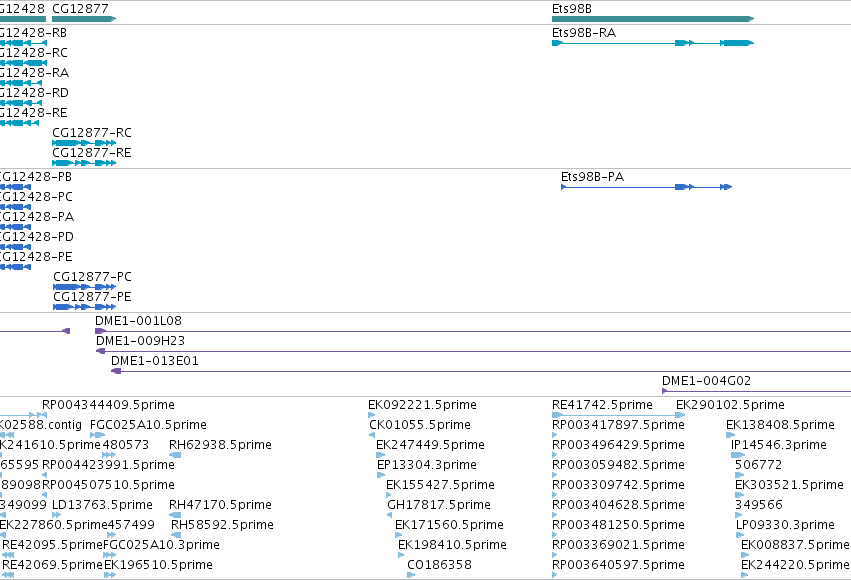Click the DME1-004G02 clone marker
The height and width of the screenshot is (580, 851).
(665, 391)
